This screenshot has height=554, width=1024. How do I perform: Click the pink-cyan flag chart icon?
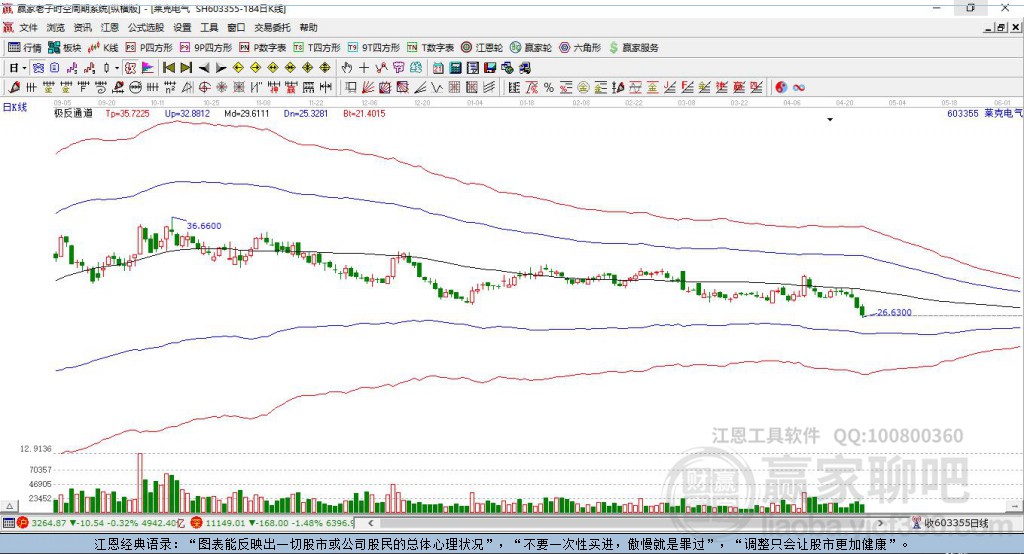148,68
